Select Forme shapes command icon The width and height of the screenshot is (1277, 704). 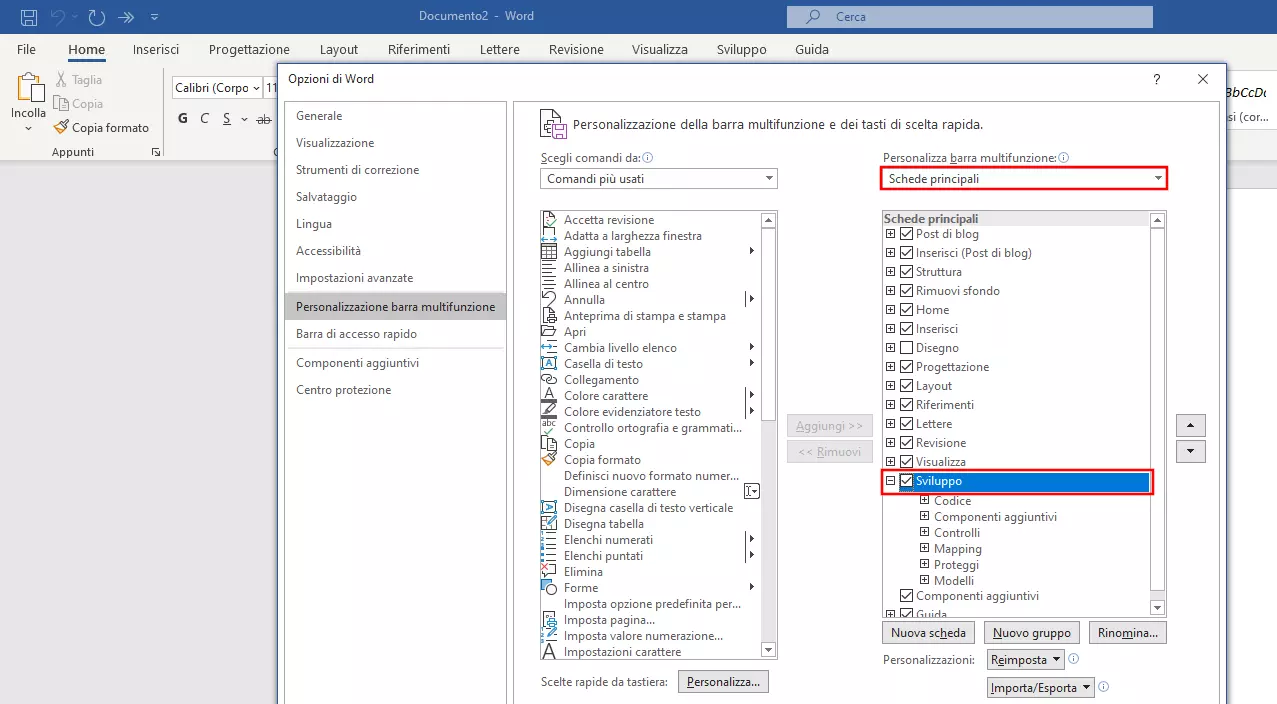(548, 587)
